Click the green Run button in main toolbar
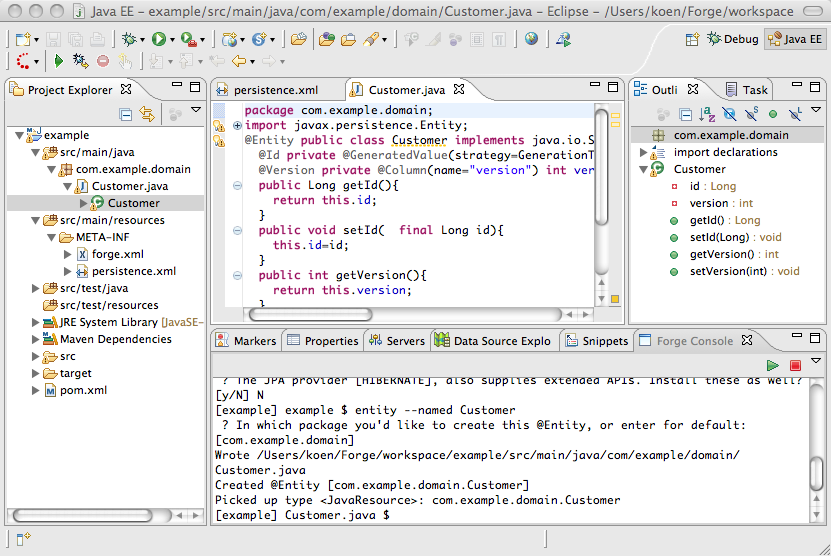The width and height of the screenshot is (831, 556). coord(158,39)
